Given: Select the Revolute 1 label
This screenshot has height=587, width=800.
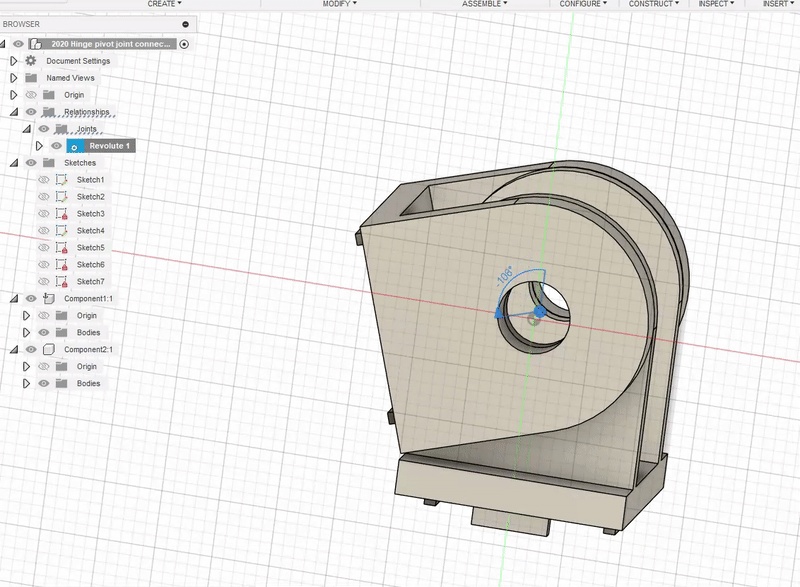Looking at the screenshot, I should [x=110, y=146].
